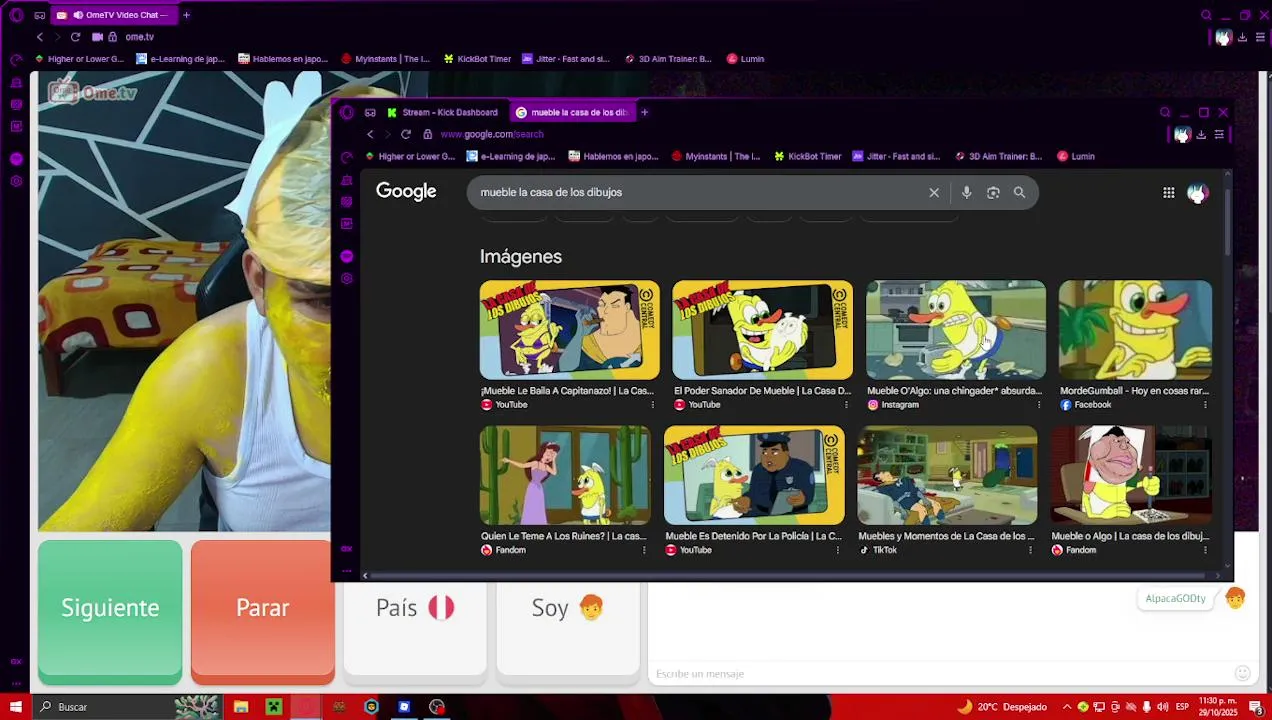Open 3D Aim Trainer bookmark in the Google window
This screenshot has height=720, width=1272.
[x=998, y=156]
